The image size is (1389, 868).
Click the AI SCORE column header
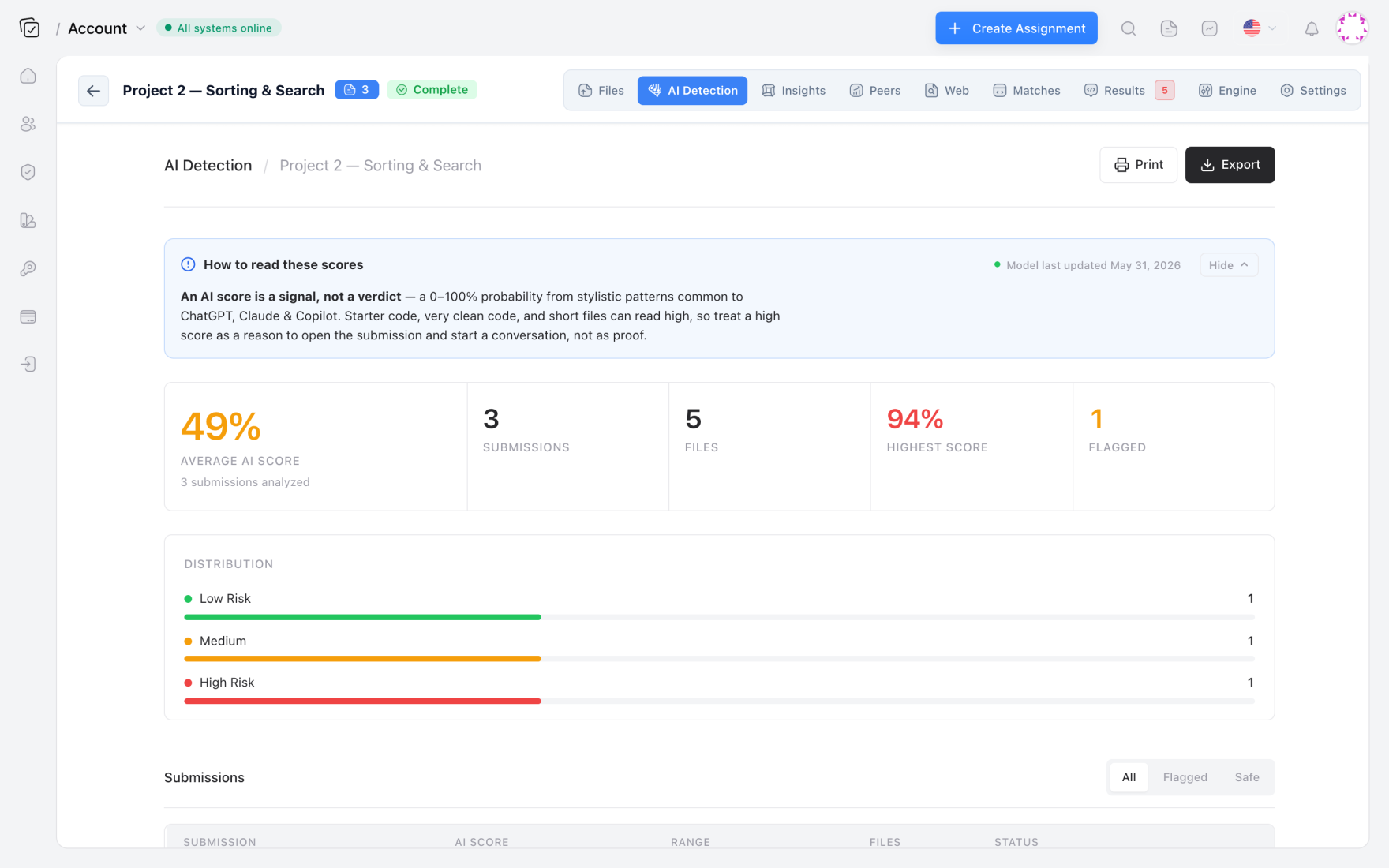(x=481, y=842)
